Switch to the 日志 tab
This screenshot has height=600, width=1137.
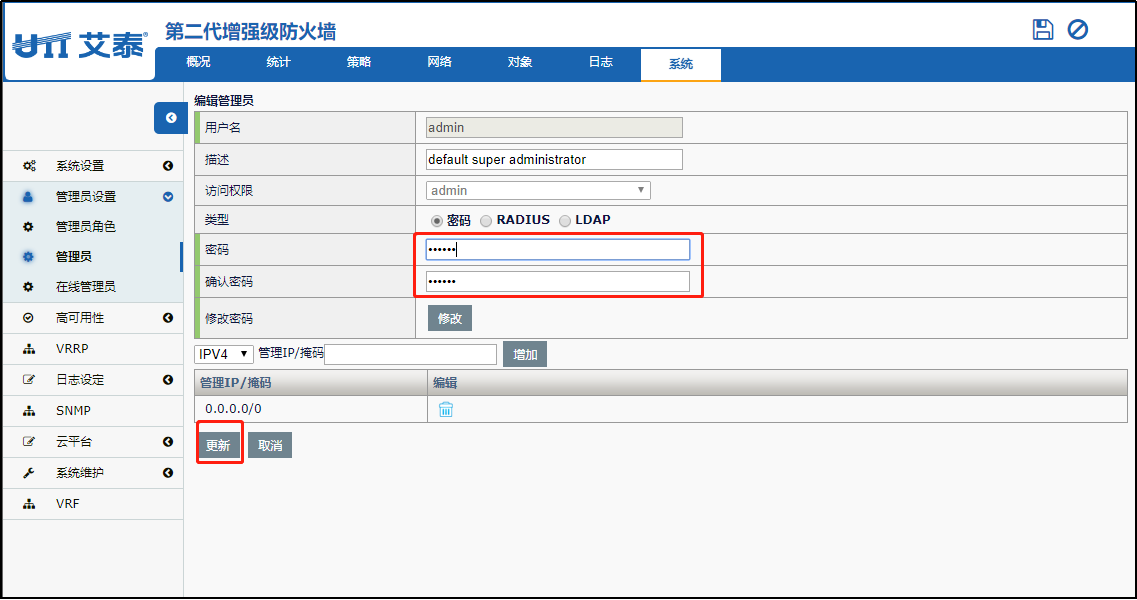600,62
